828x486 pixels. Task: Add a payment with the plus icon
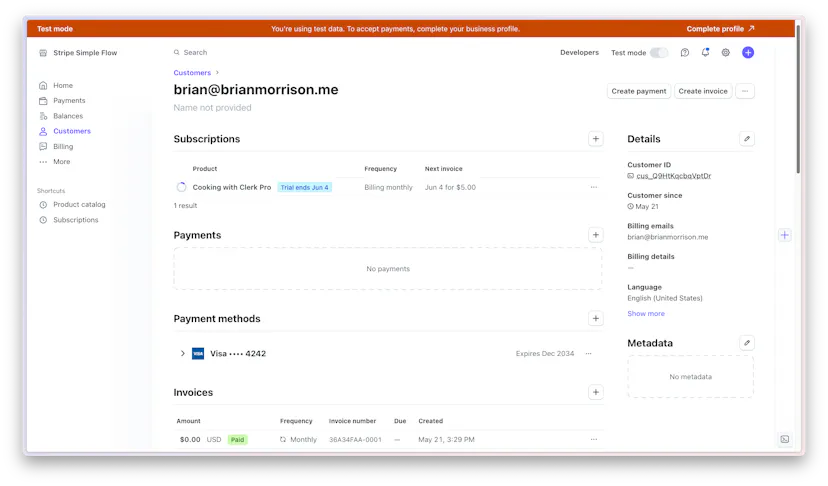[x=596, y=235]
